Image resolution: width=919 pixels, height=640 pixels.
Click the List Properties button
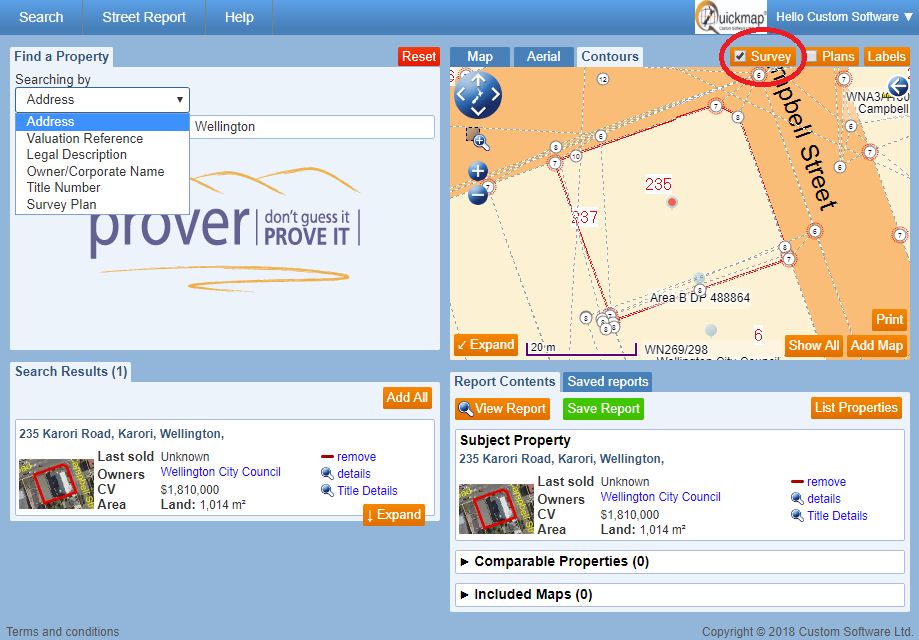[x=856, y=407]
